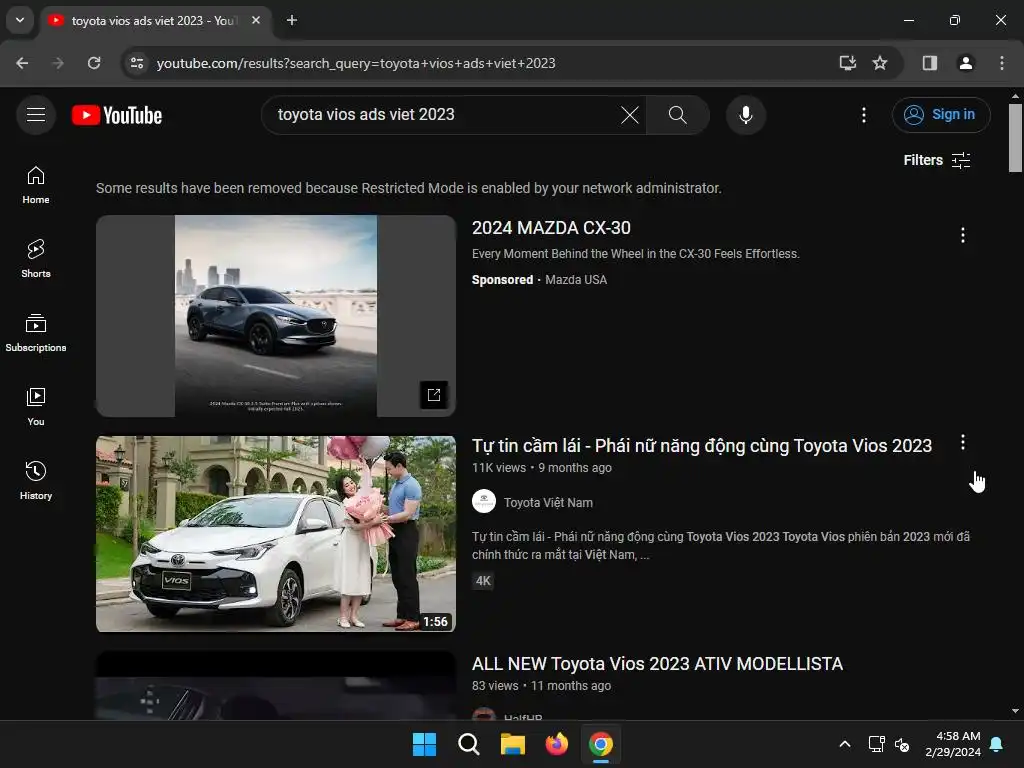Image resolution: width=1024 pixels, height=768 pixels.
Task: Expand the tab search dropdown arrow
Action: (20, 20)
